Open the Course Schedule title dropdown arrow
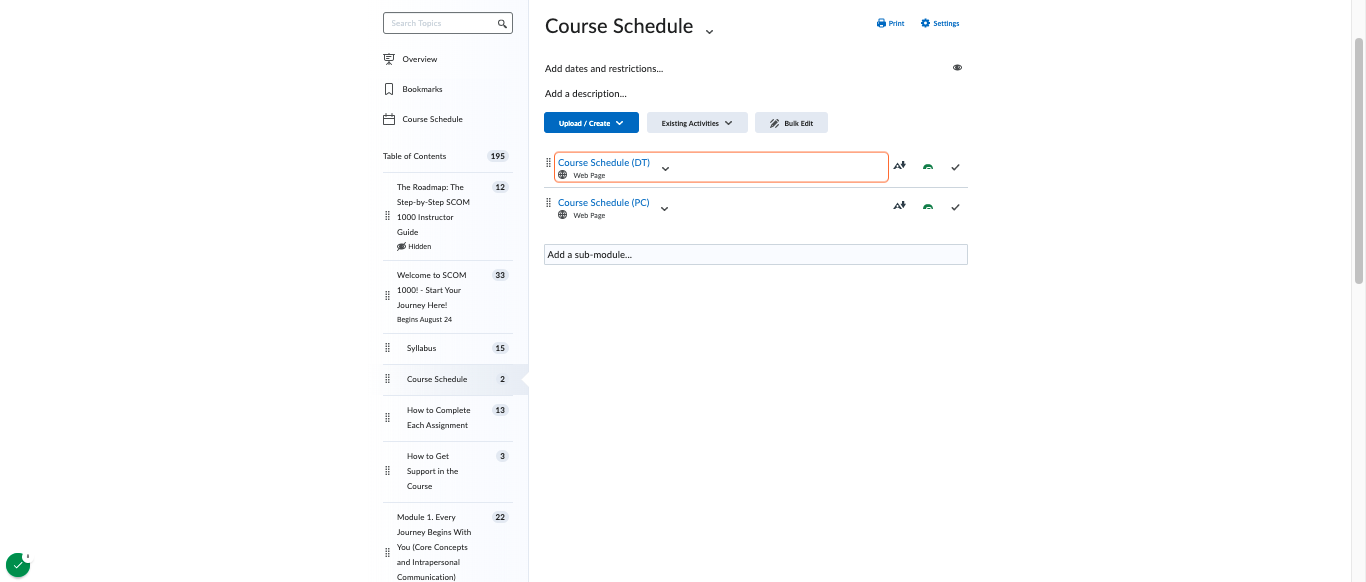 (709, 31)
